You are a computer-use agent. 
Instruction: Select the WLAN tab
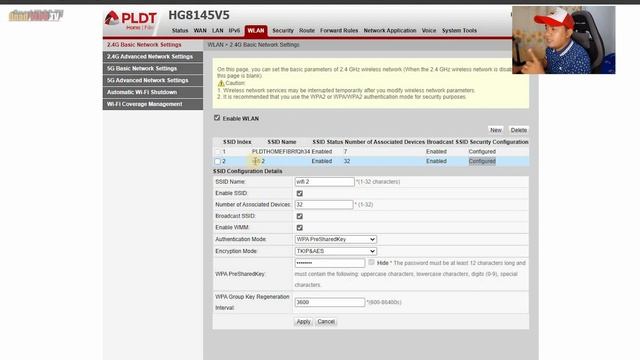pyautogui.click(x=256, y=31)
